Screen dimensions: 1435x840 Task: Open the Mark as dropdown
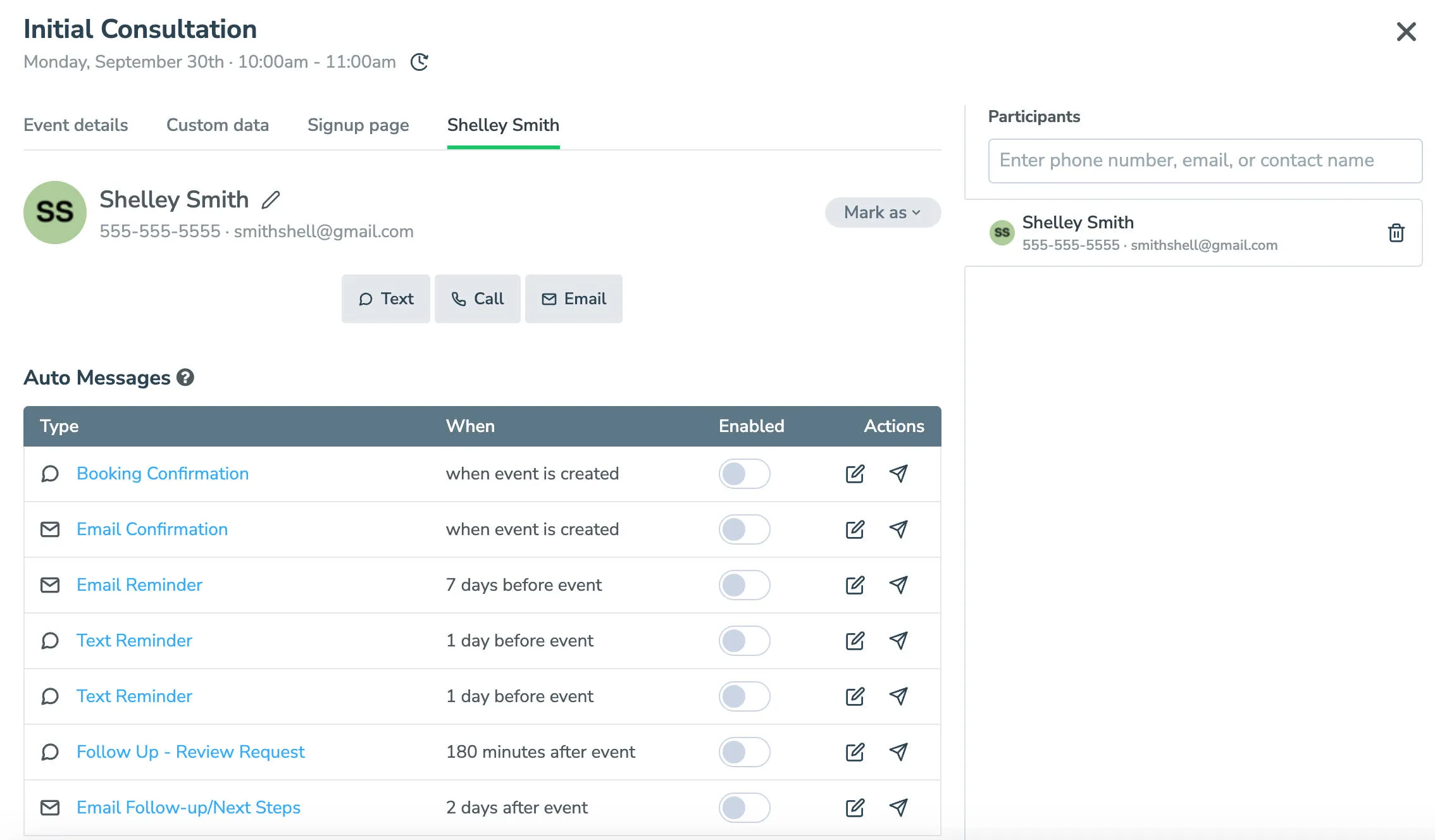[882, 213]
